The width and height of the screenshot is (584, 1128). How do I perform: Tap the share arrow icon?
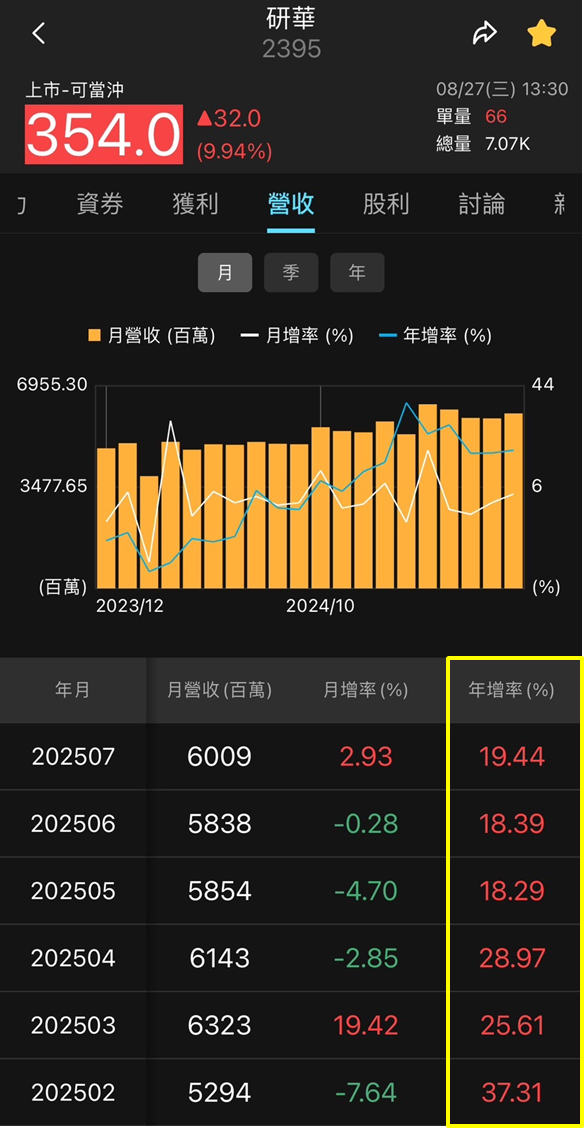[x=485, y=33]
